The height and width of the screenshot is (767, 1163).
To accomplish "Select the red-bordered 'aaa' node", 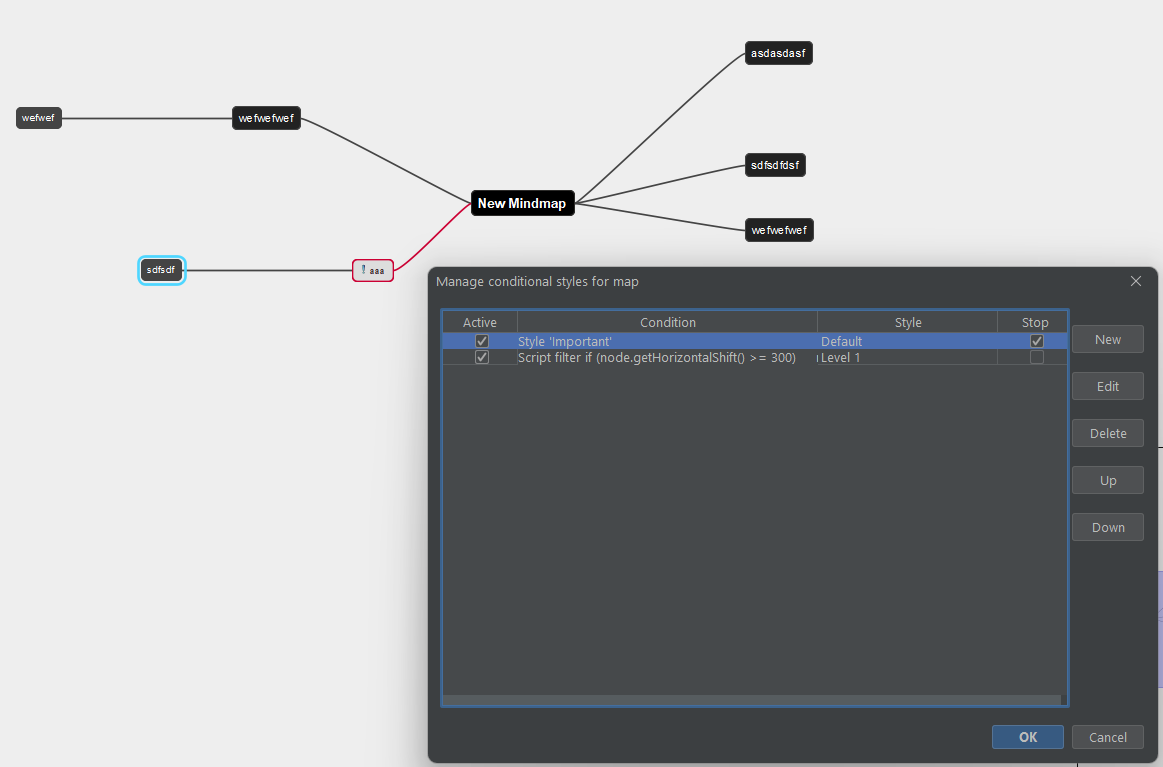I will pyautogui.click(x=376, y=270).
